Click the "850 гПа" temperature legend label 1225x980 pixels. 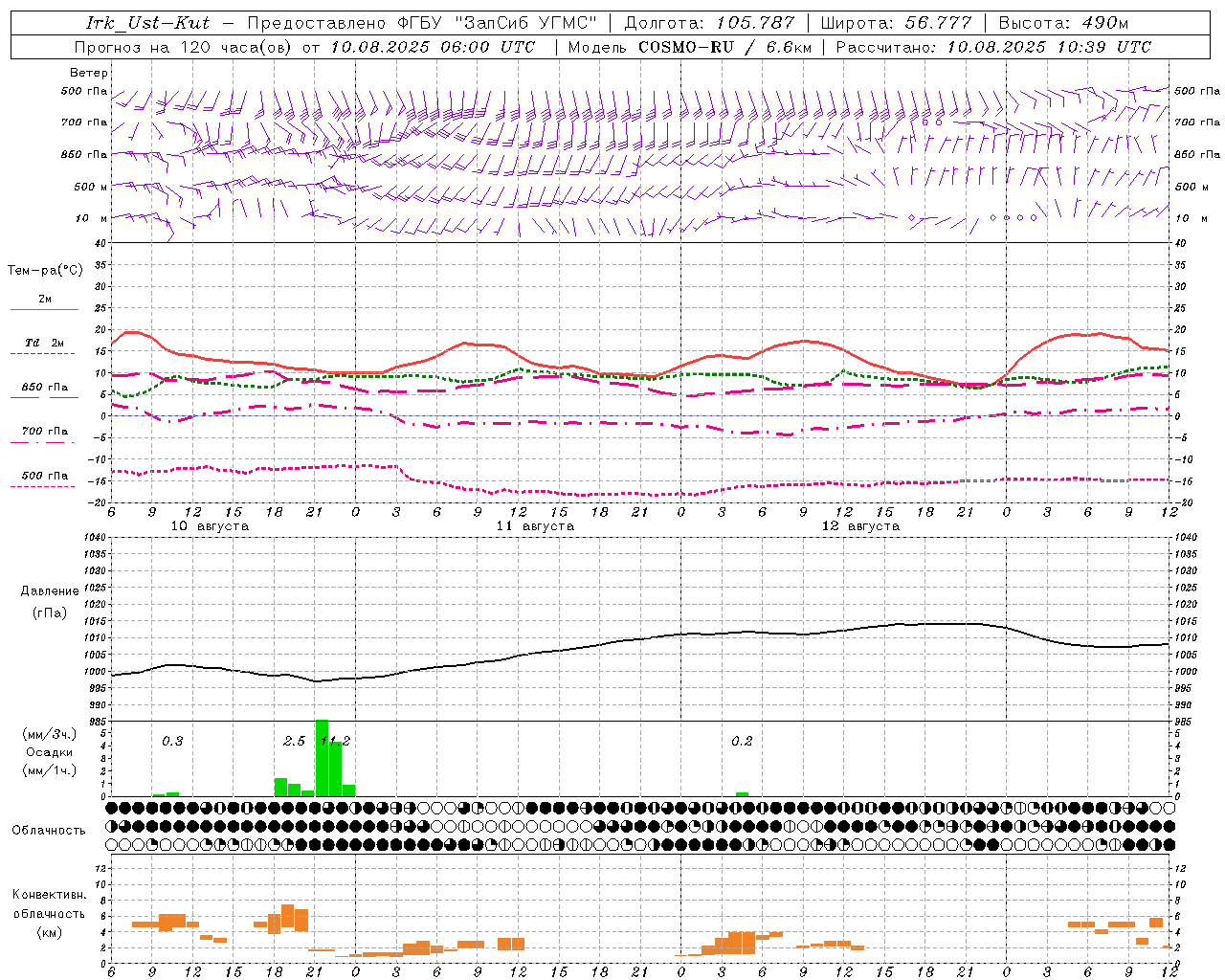[x=44, y=388]
